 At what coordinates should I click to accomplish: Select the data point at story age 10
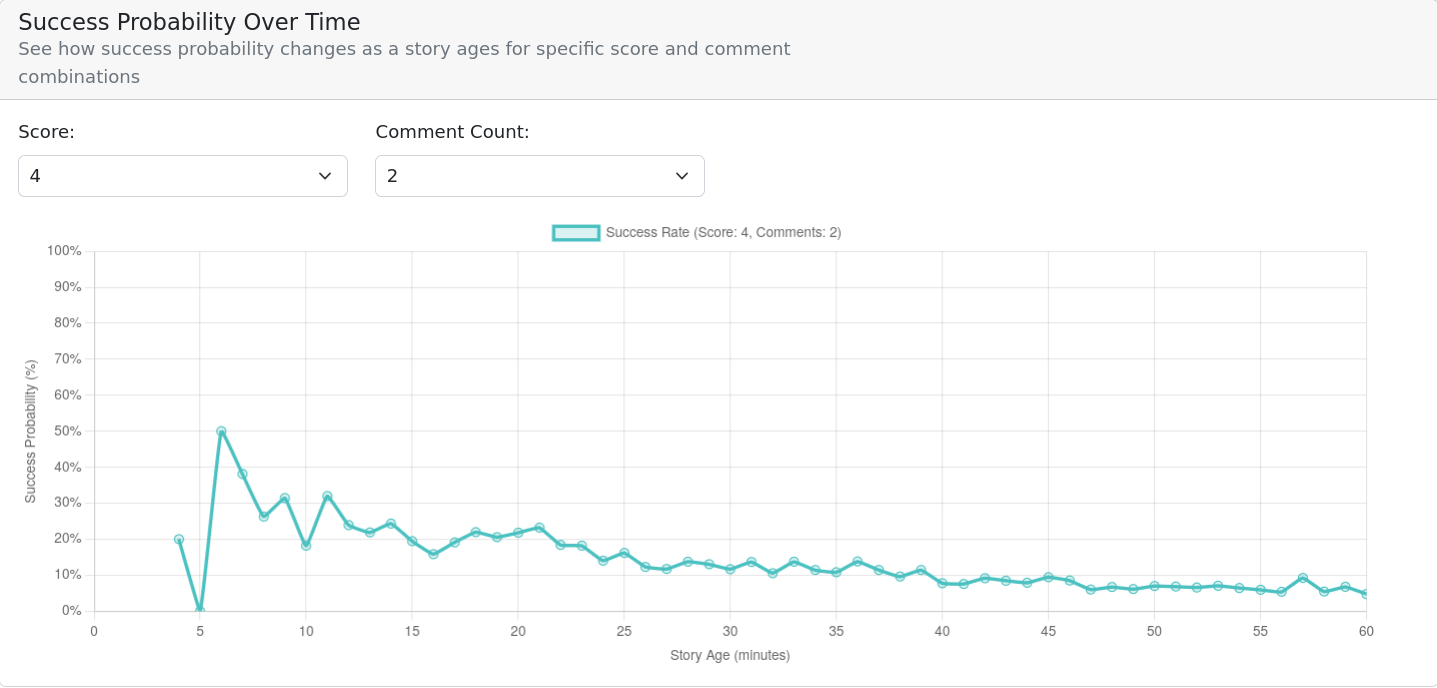[x=306, y=546]
